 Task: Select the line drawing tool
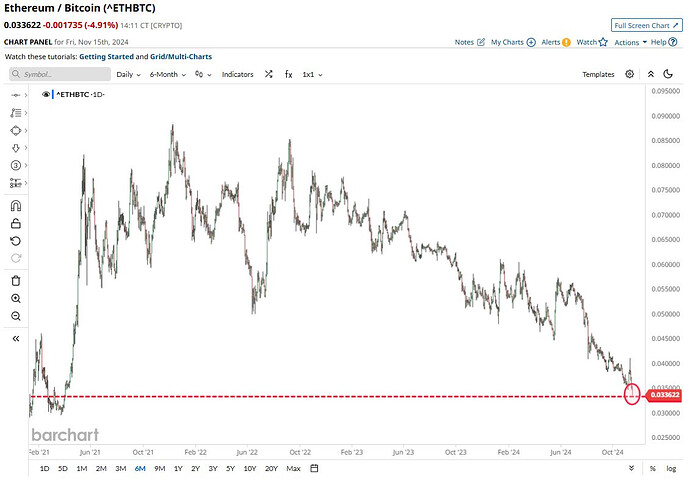(x=15, y=95)
